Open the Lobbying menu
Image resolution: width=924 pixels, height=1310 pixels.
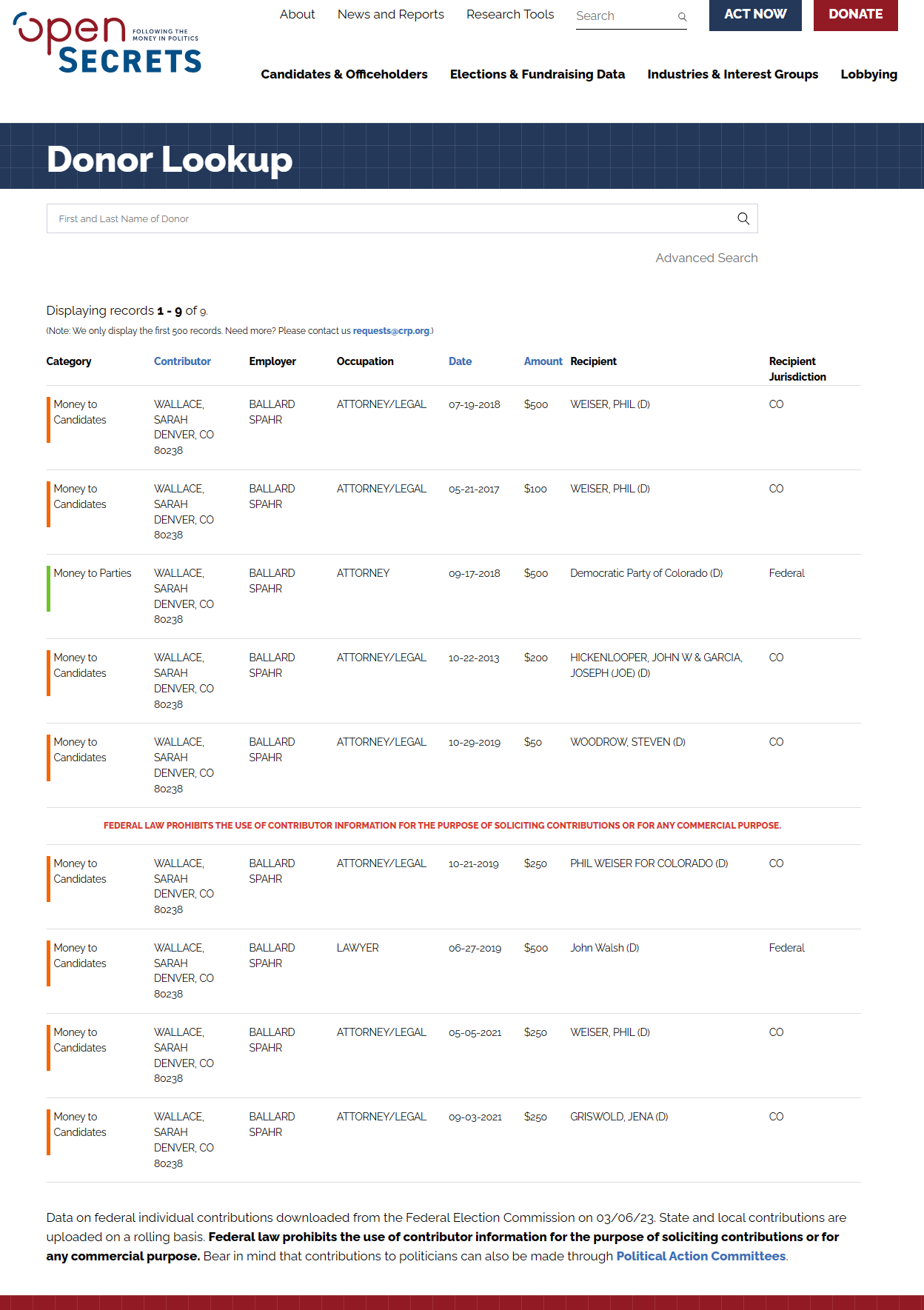point(869,74)
